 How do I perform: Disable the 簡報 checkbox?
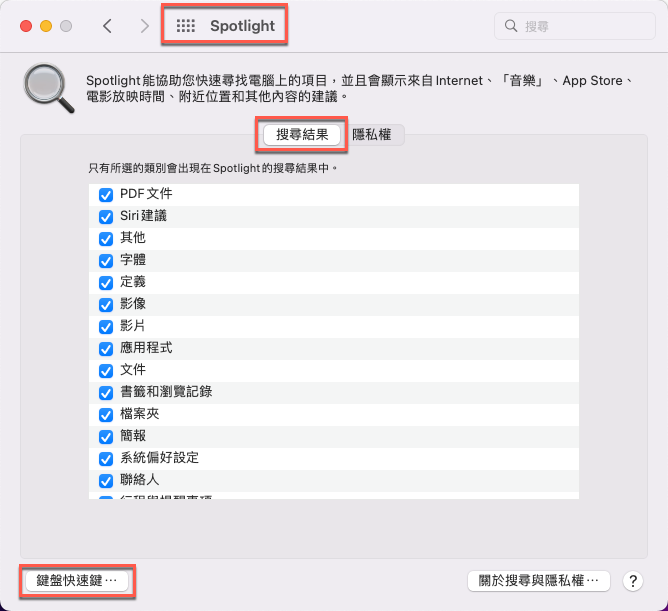pyautogui.click(x=106, y=437)
